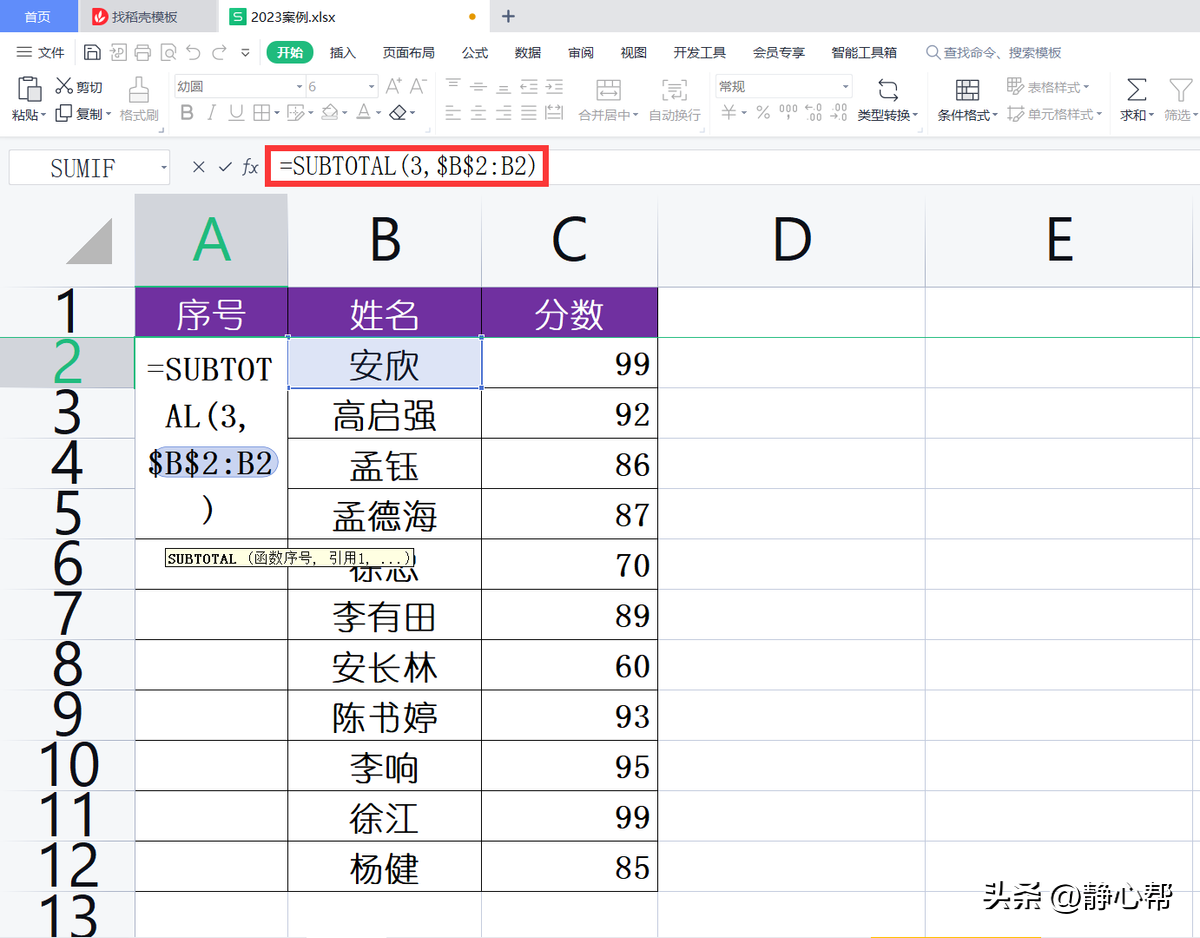Viewport: 1200px width, 938px height.
Task: Click the fill color bucket icon
Action: (328, 113)
